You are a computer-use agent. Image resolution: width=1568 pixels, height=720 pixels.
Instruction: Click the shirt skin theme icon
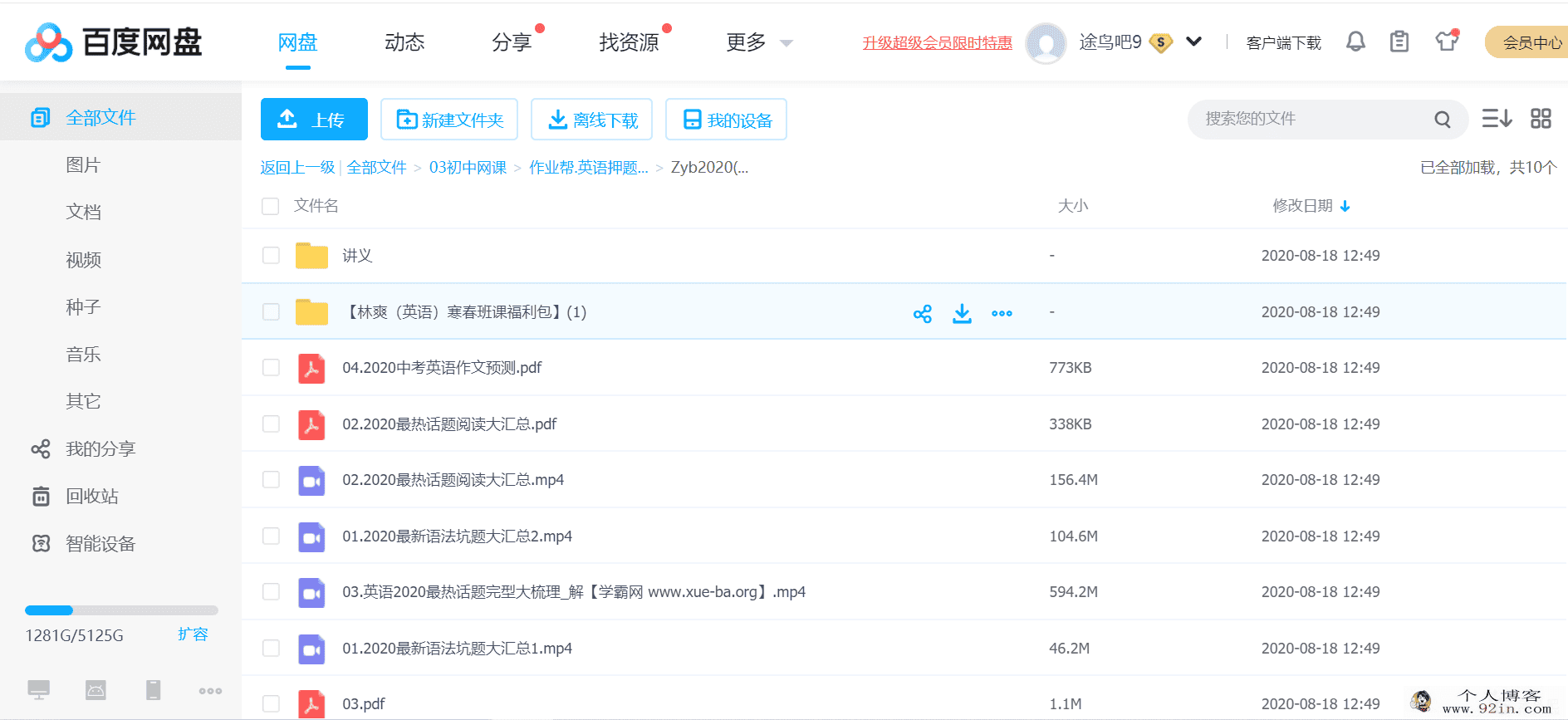coord(1447,41)
